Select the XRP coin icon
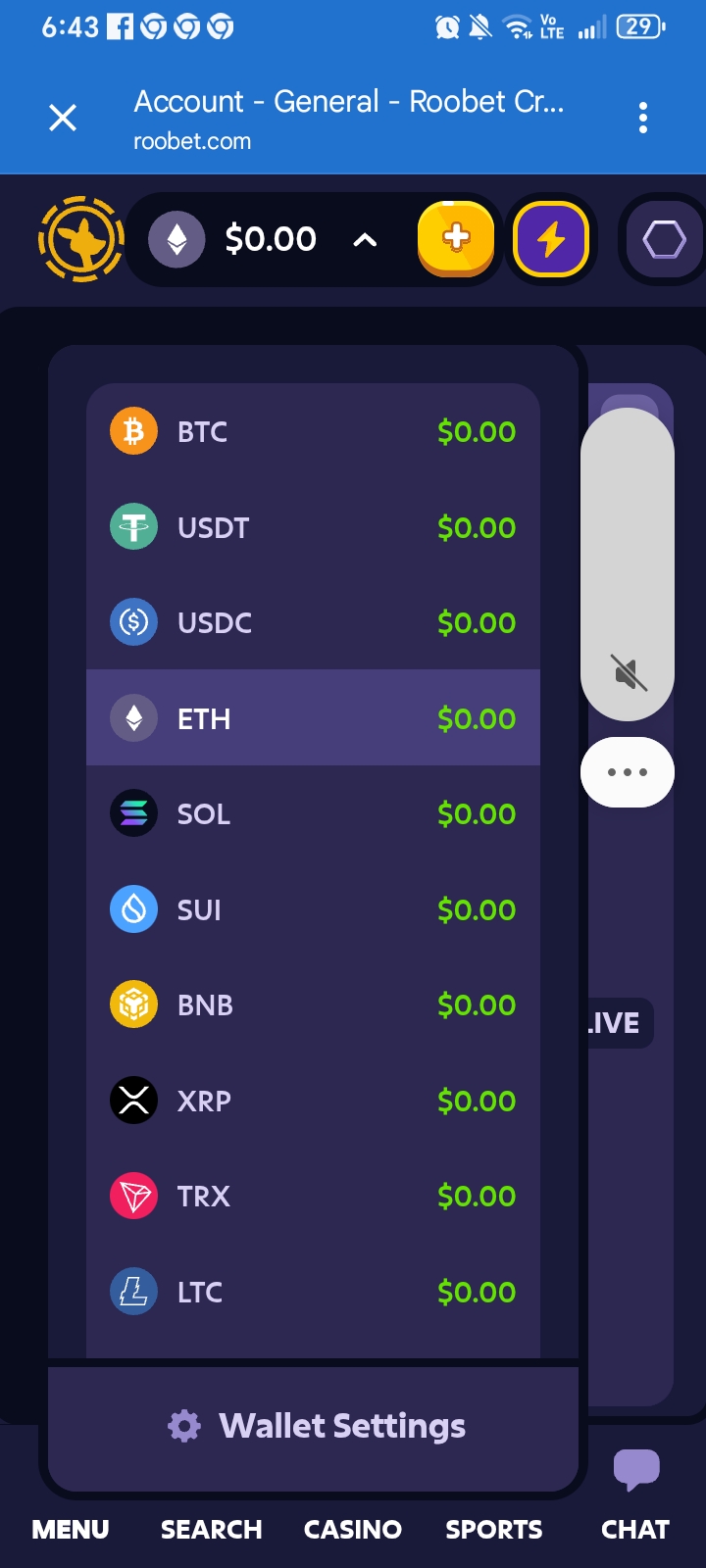Viewport: 706px width, 1568px height. click(x=134, y=1101)
